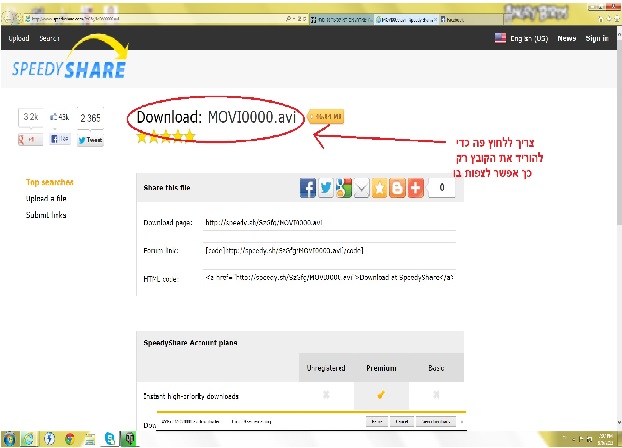This screenshot has height=448, width=622.
Task: Click the orange star bookmark icon
Action: 378,187
